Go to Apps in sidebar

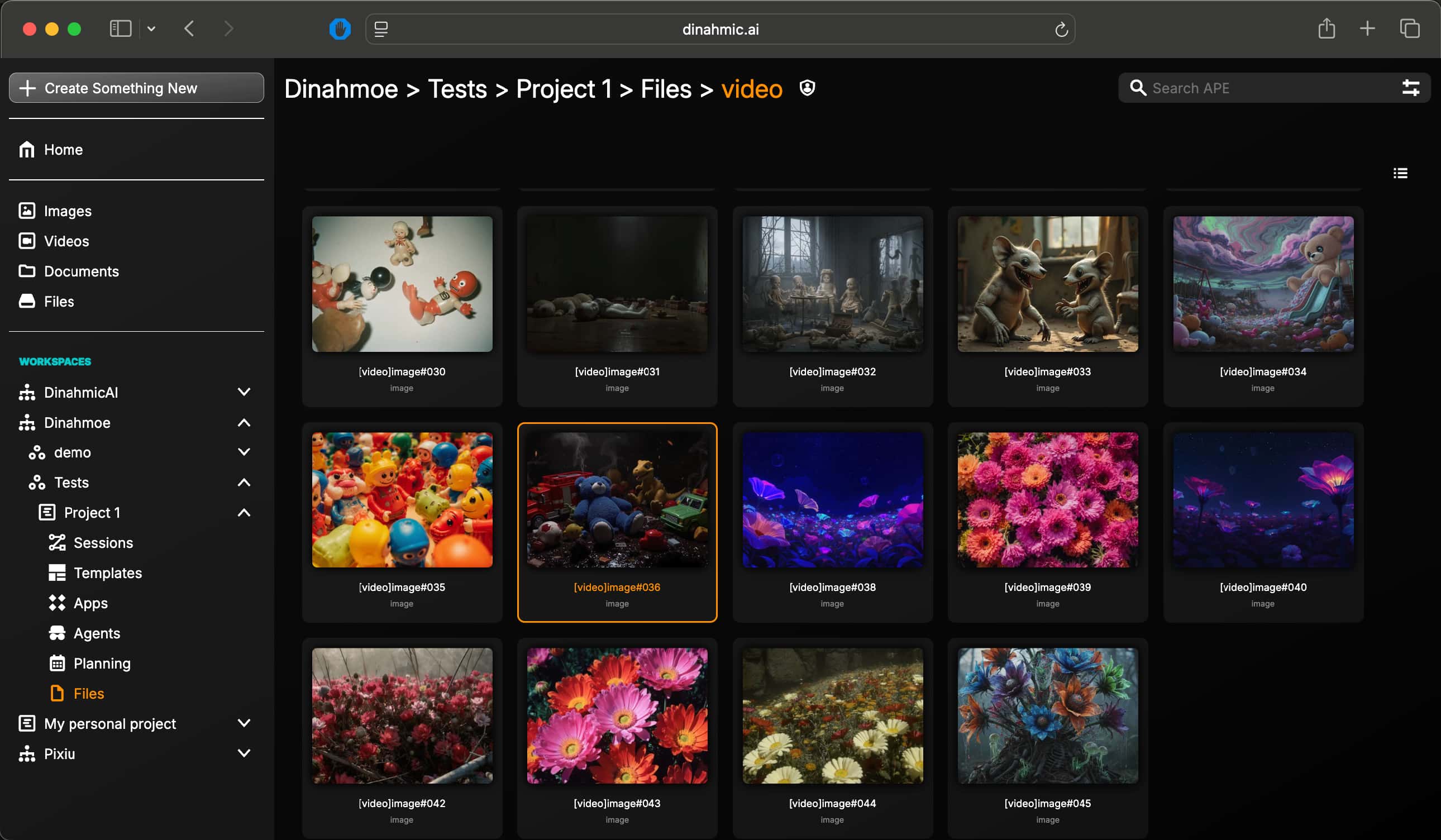pos(90,603)
